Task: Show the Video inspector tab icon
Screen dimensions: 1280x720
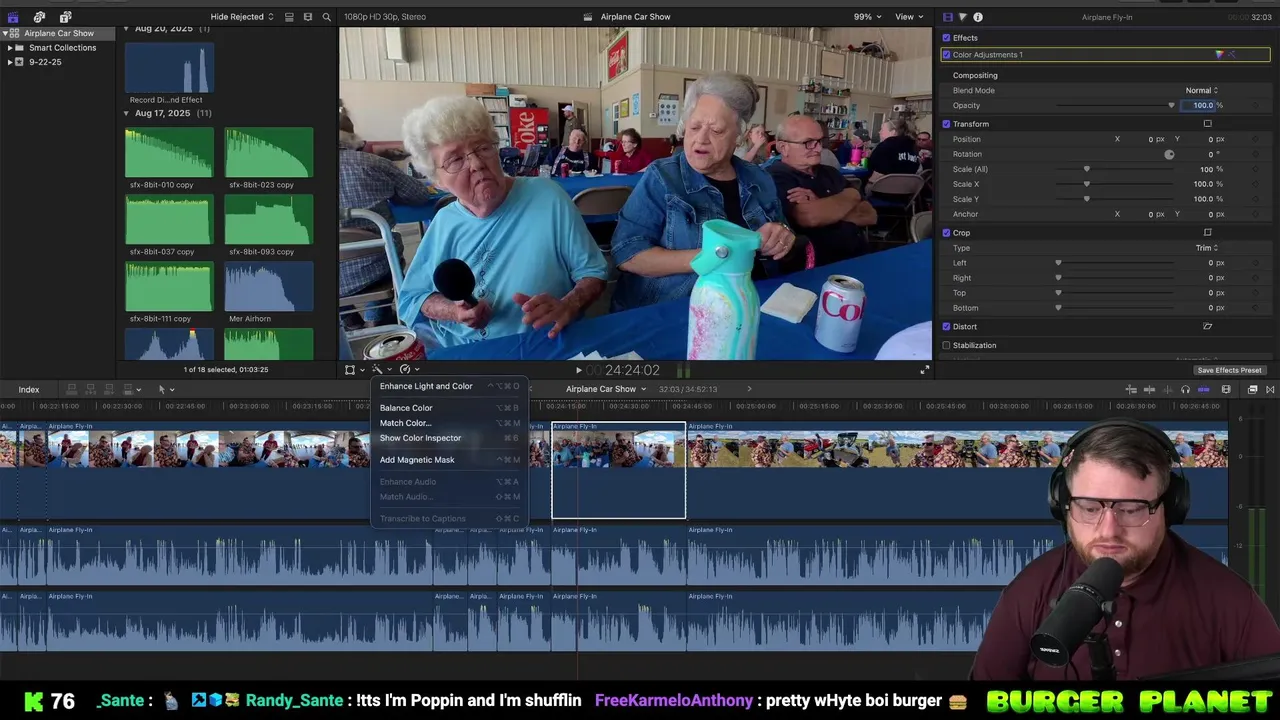Action: coord(948,17)
